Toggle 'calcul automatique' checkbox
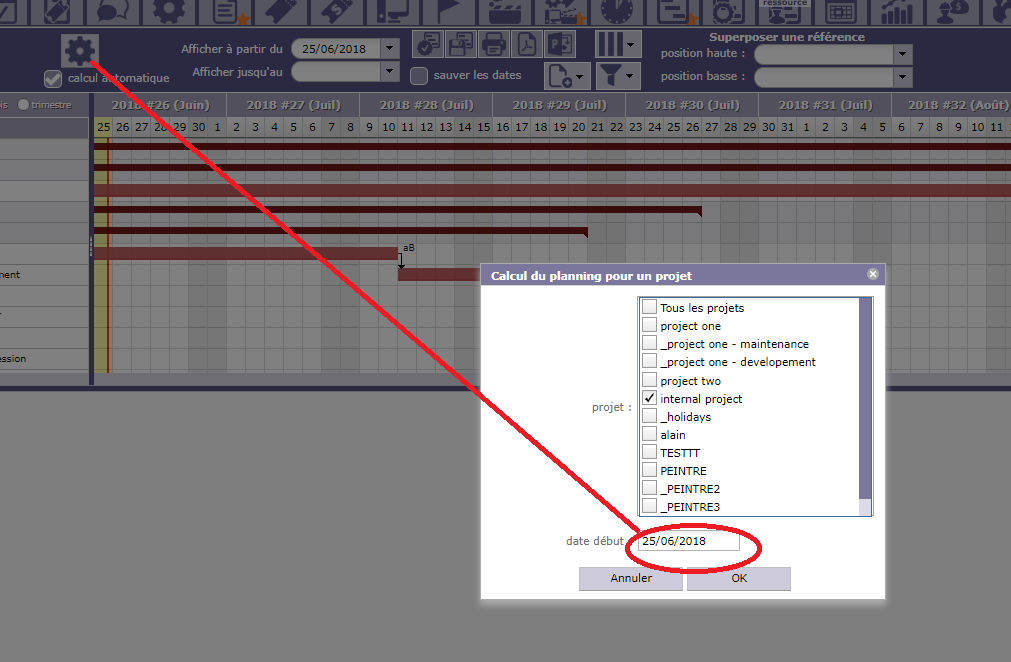This screenshot has height=662, width=1011. [x=53, y=79]
